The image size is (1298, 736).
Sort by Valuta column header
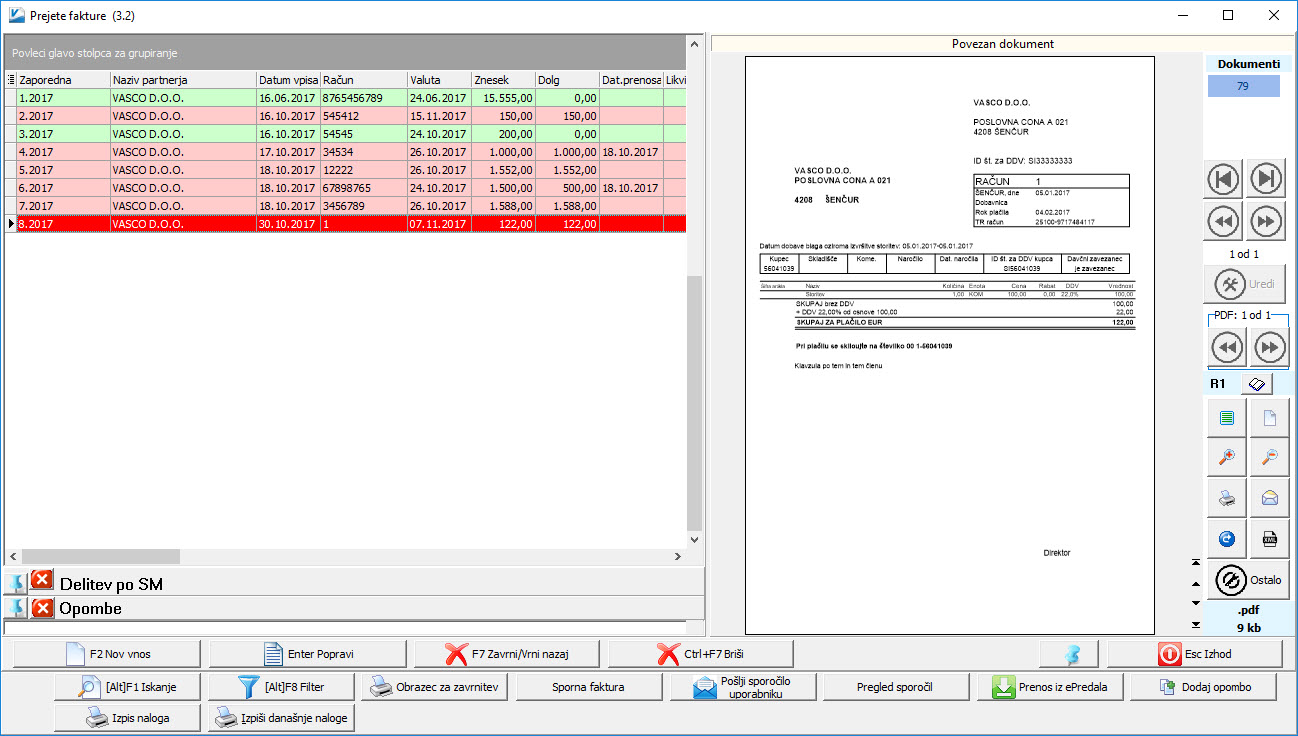[438, 80]
